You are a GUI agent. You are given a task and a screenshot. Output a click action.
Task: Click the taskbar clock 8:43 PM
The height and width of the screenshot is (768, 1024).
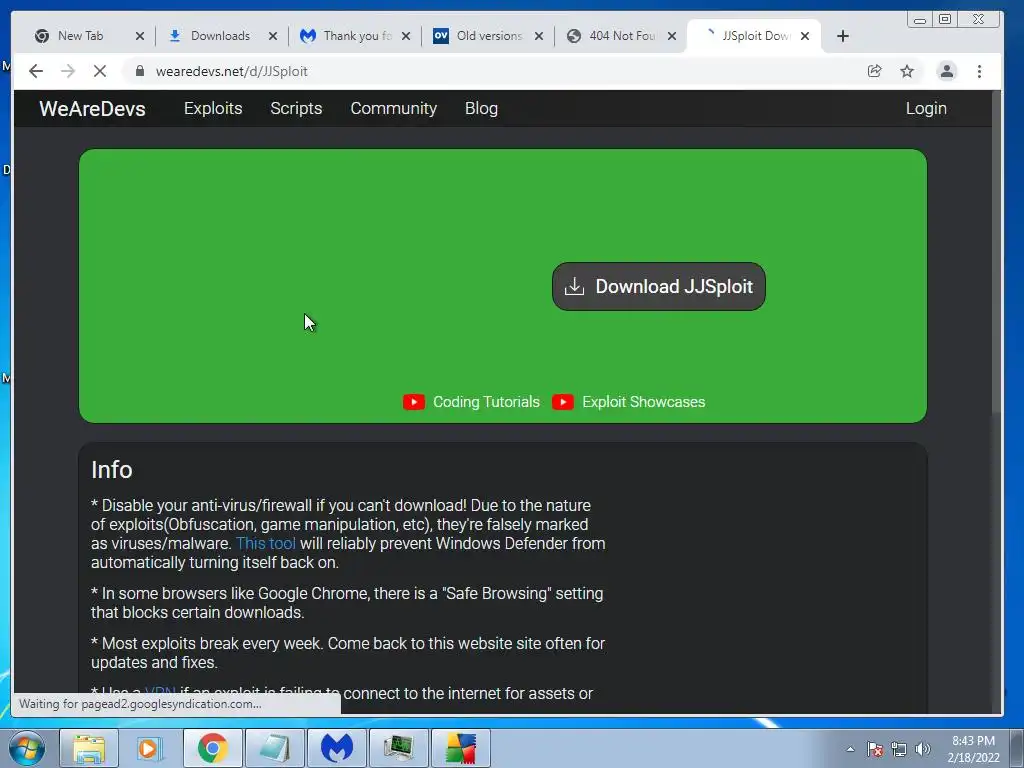pyautogui.click(x=973, y=741)
